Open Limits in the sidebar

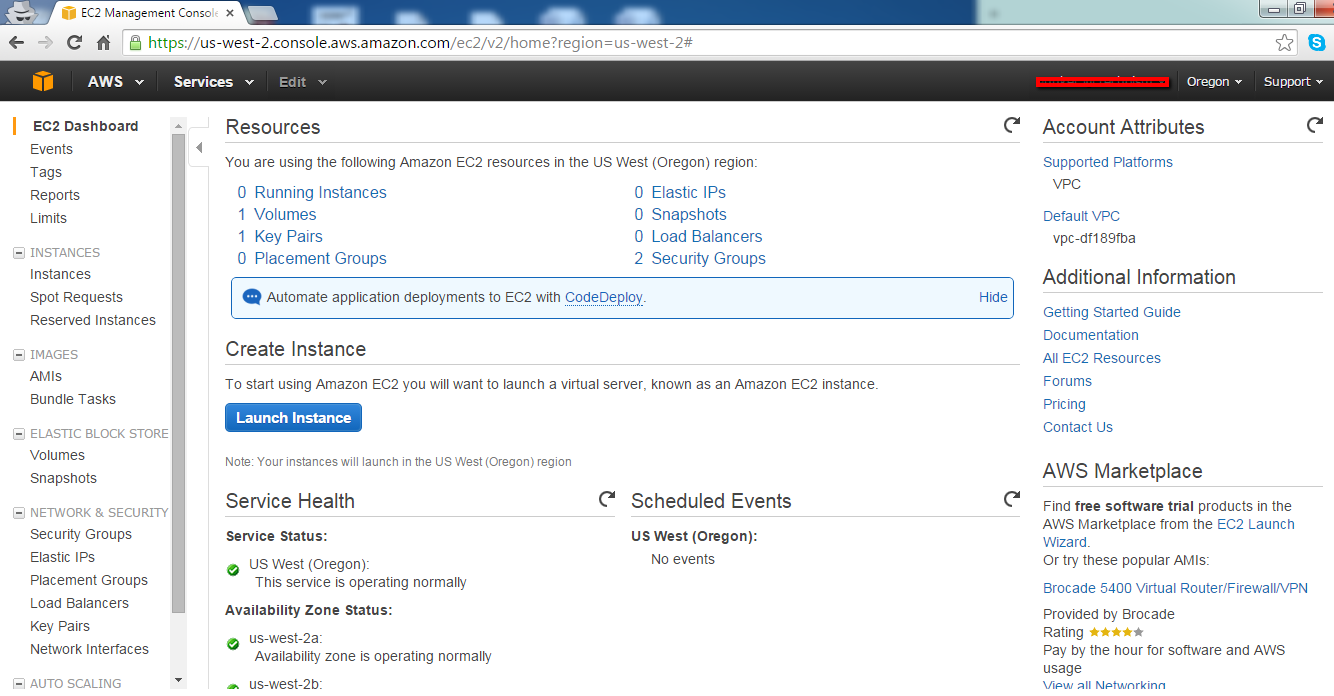[49, 218]
